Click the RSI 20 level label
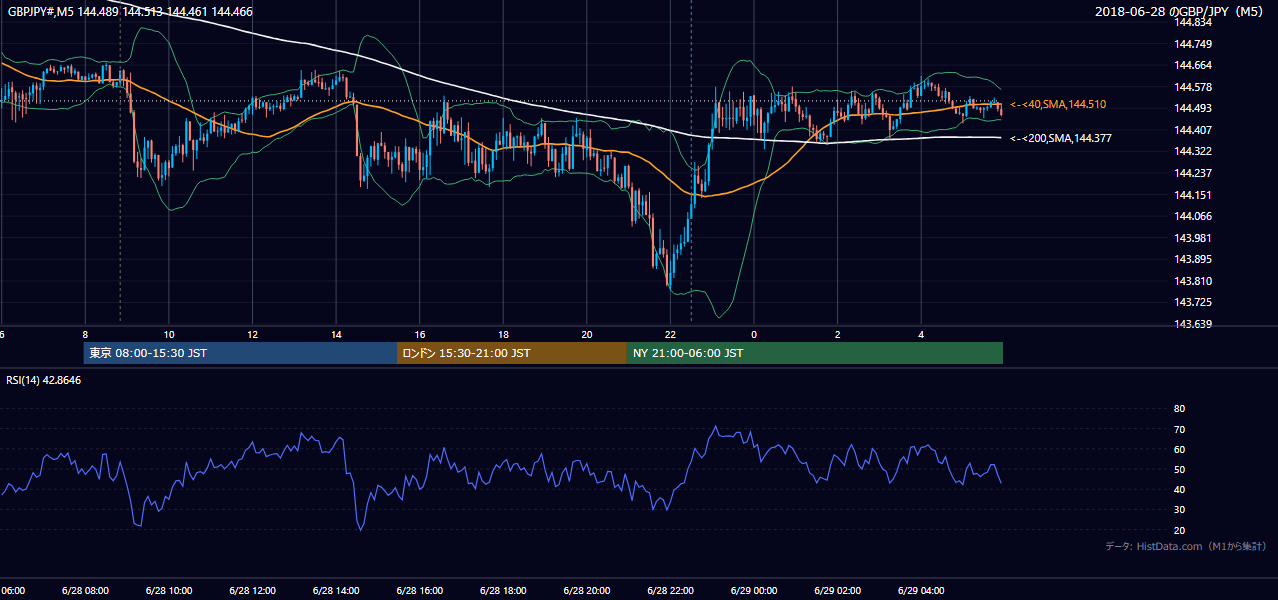This screenshot has height=600, width=1278. [1179, 530]
